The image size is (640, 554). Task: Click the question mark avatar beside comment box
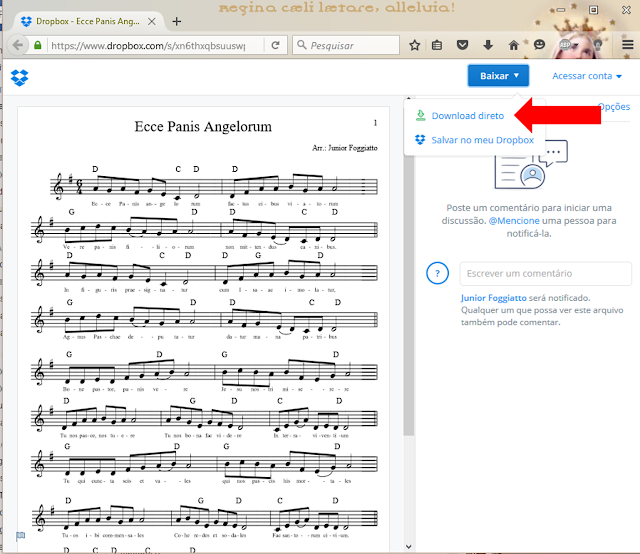[x=438, y=273]
